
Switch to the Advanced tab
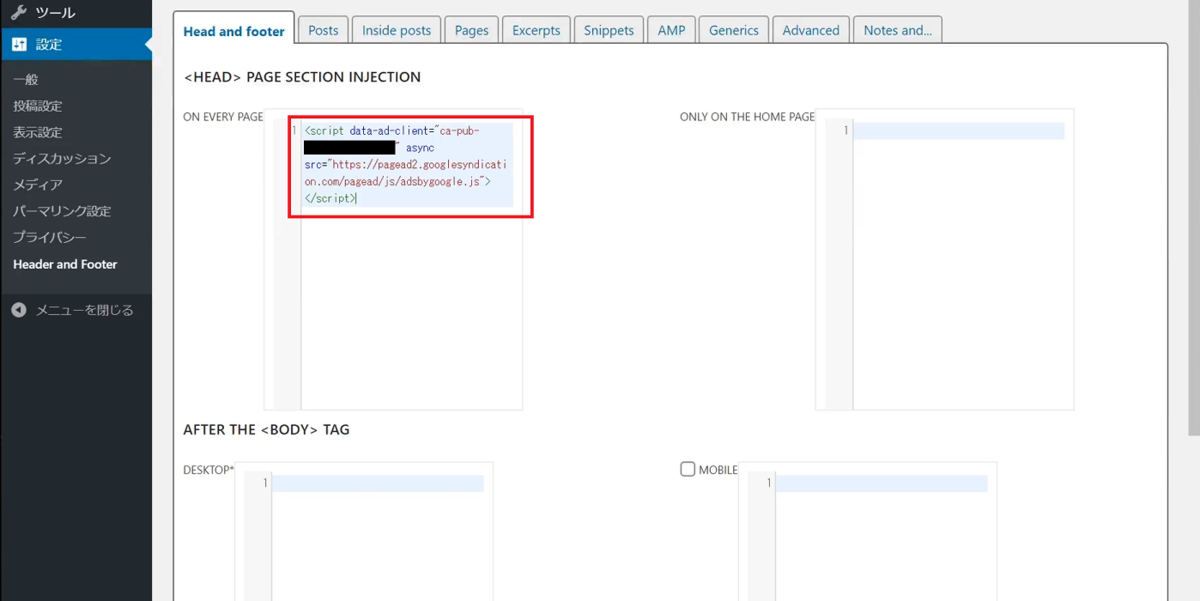coord(811,30)
